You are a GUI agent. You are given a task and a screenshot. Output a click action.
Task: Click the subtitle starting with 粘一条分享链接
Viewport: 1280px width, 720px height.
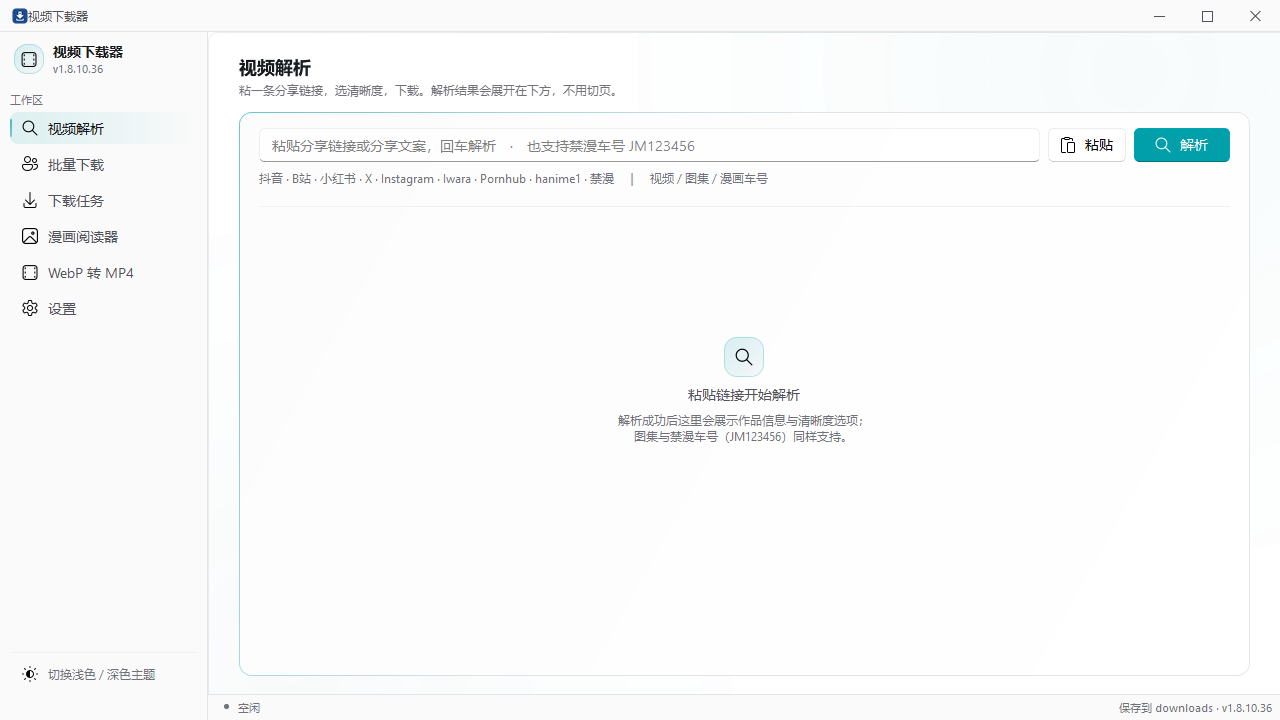tap(431, 91)
